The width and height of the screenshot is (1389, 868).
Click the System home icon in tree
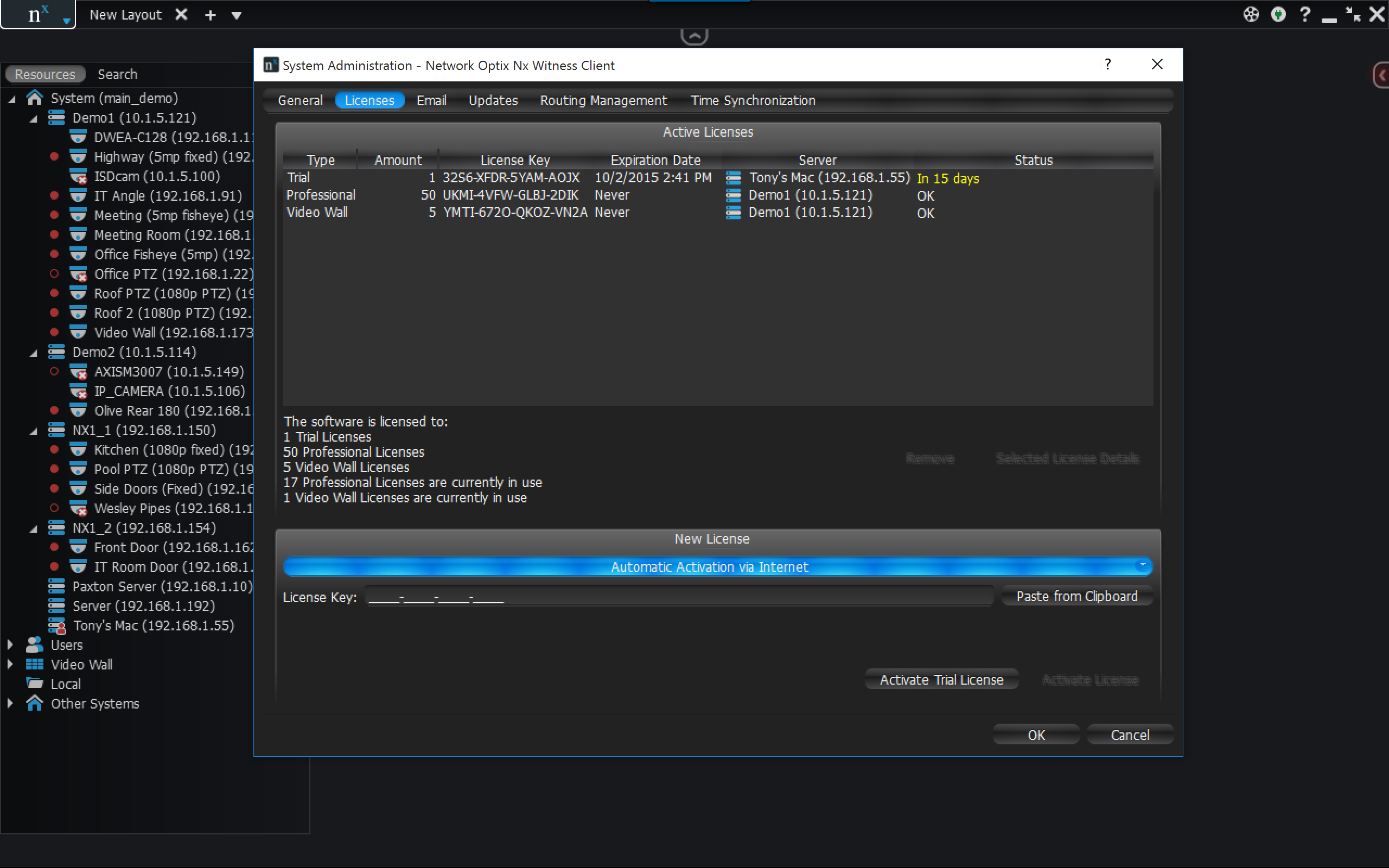(34, 98)
